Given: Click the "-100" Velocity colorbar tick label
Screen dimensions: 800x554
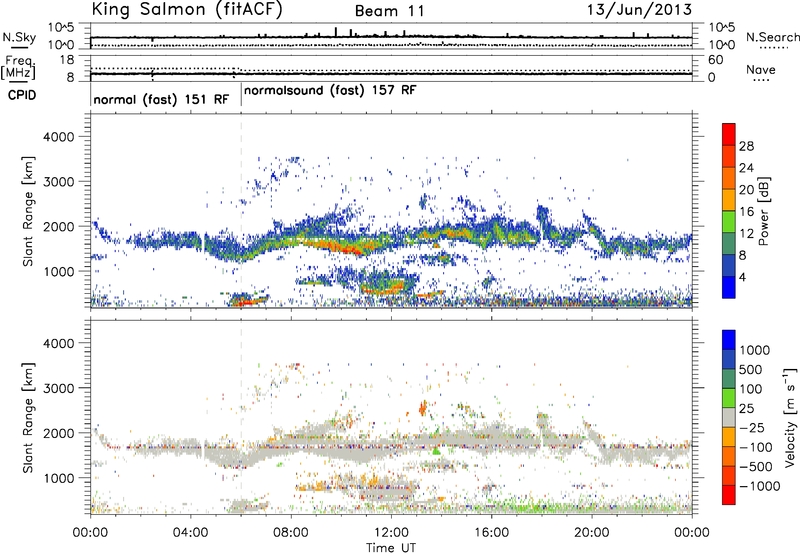Looking at the screenshot, I should tap(755, 447).
